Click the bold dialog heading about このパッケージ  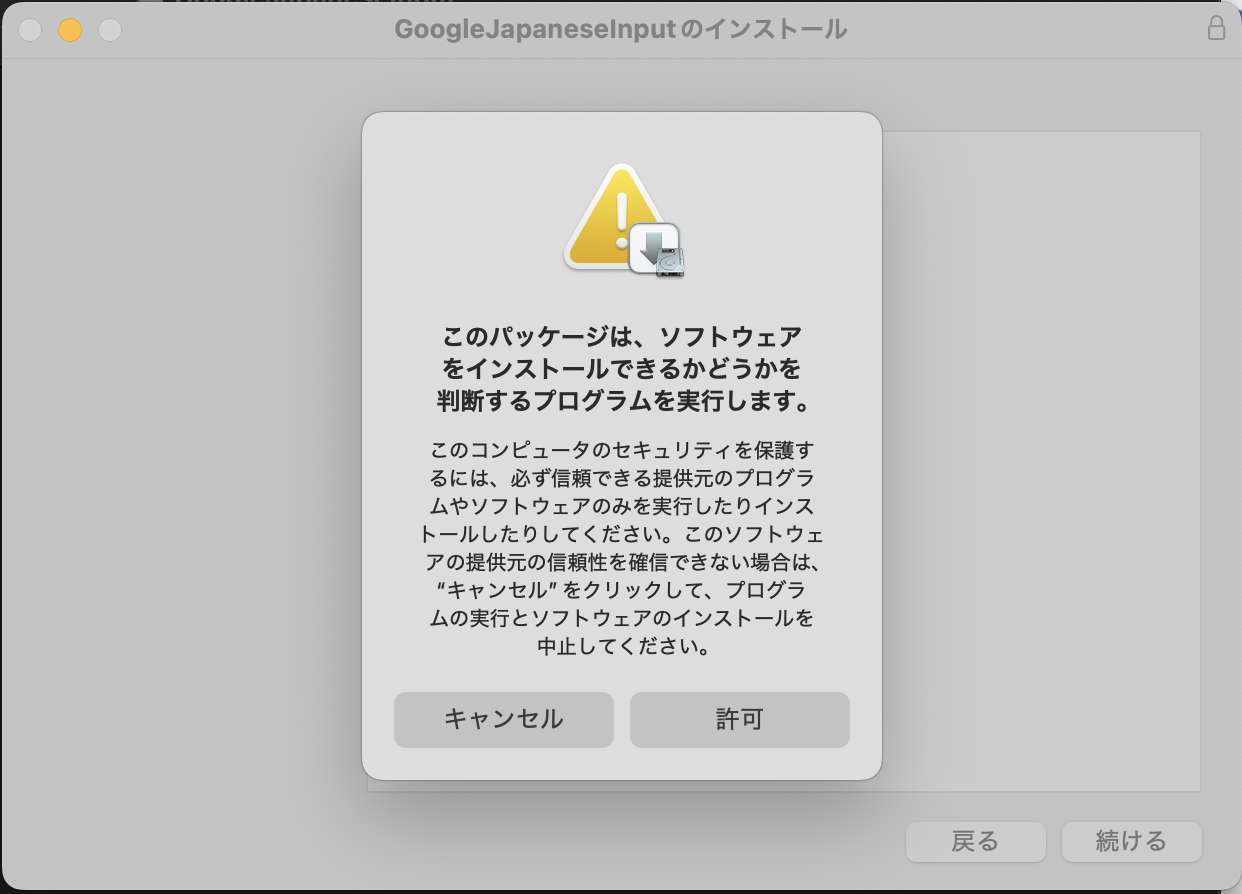pos(621,368)
